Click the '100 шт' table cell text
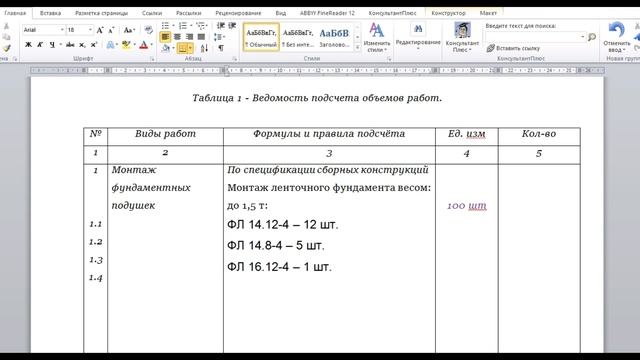Screen dimensions: 640x360 coord(467,206)
